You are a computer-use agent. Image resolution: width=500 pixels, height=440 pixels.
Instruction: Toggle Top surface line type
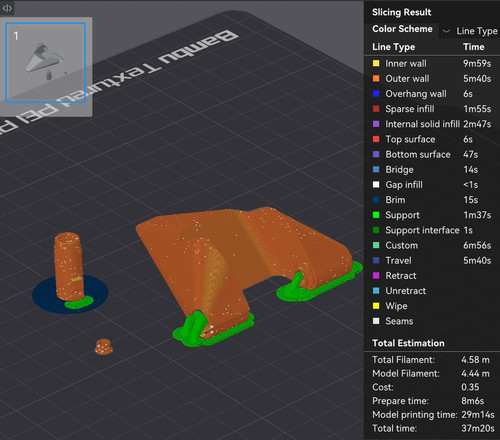click(432, 139)
